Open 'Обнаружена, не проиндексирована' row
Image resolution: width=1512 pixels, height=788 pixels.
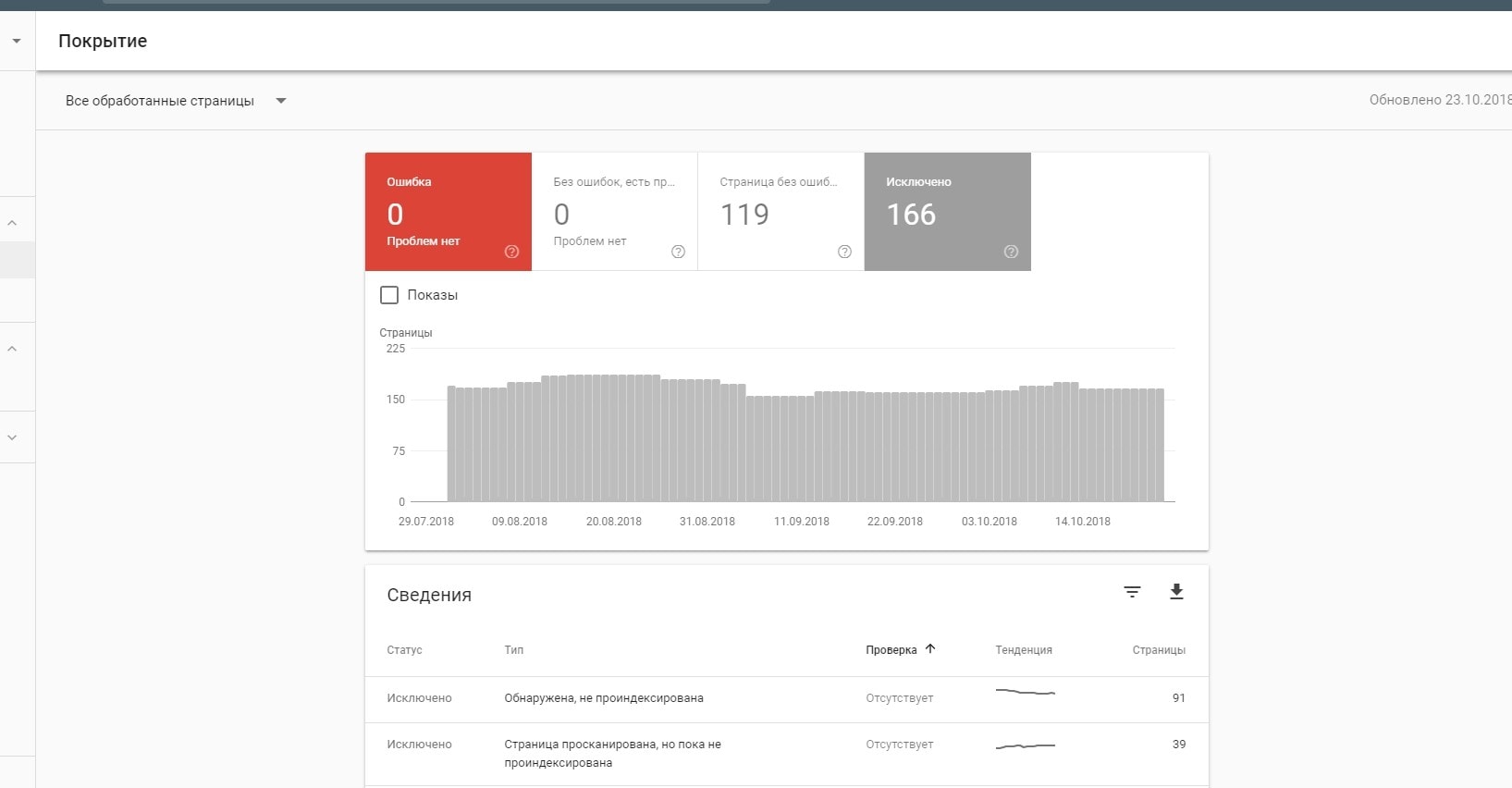tap(603, 698)
